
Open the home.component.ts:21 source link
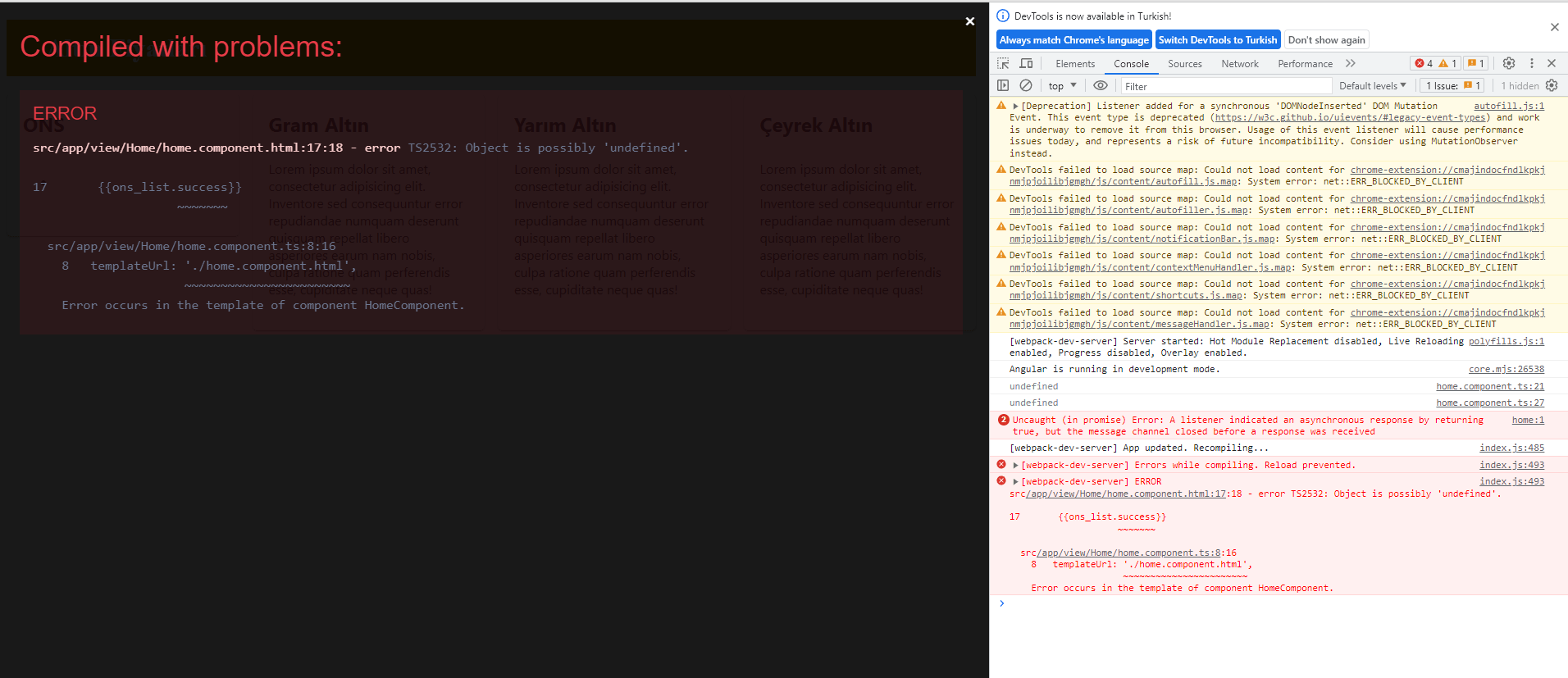click(1490, 386)
